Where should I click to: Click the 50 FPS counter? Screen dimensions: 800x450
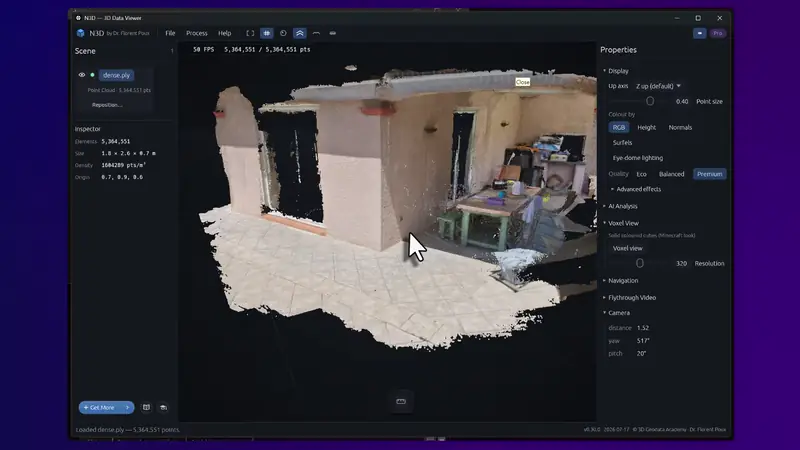coord(204,49)
